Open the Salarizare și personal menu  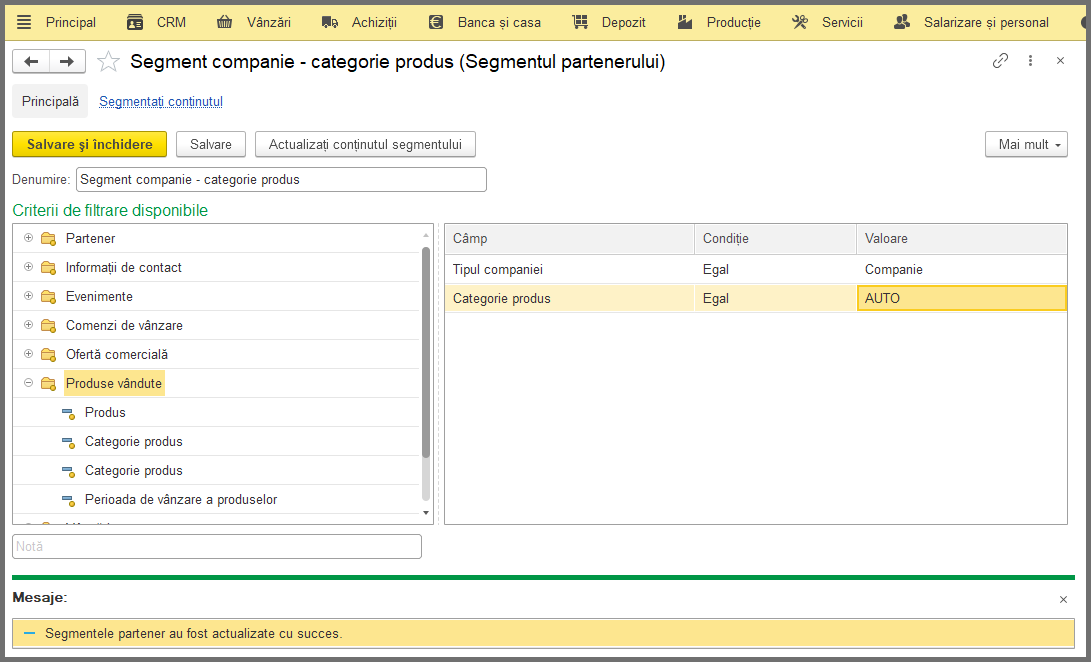tap(971, 22)
